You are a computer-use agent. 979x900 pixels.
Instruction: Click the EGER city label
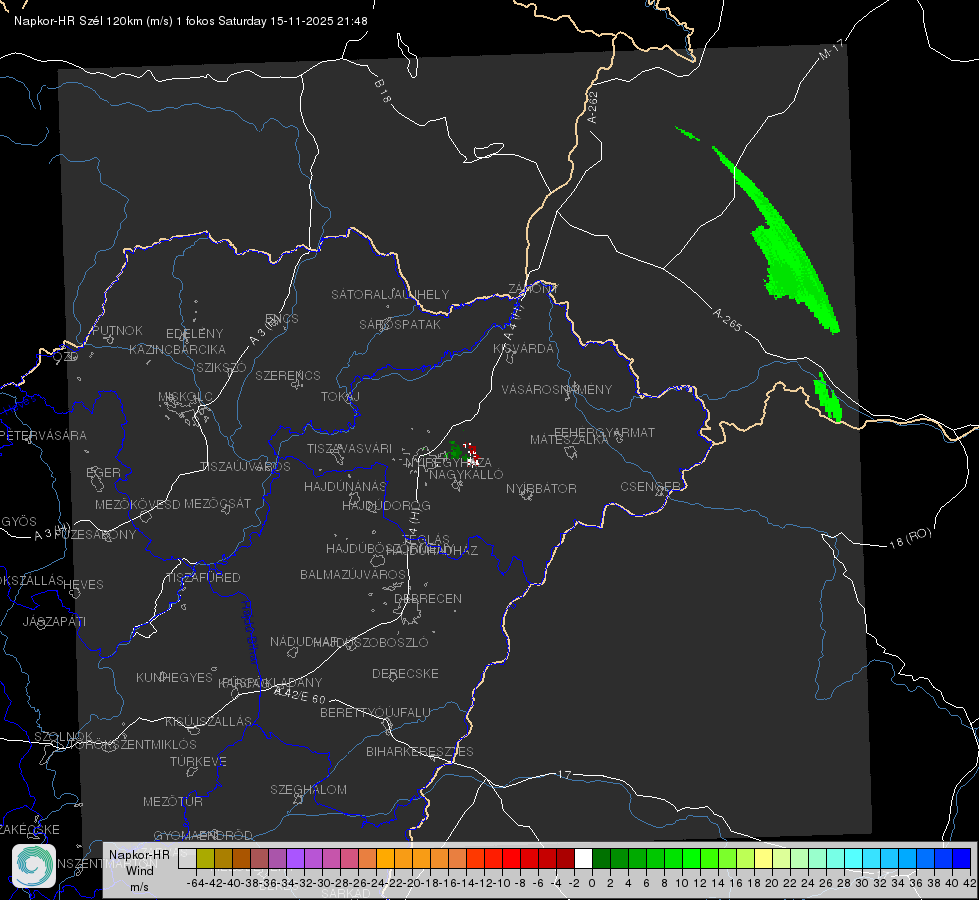point(103,473)
